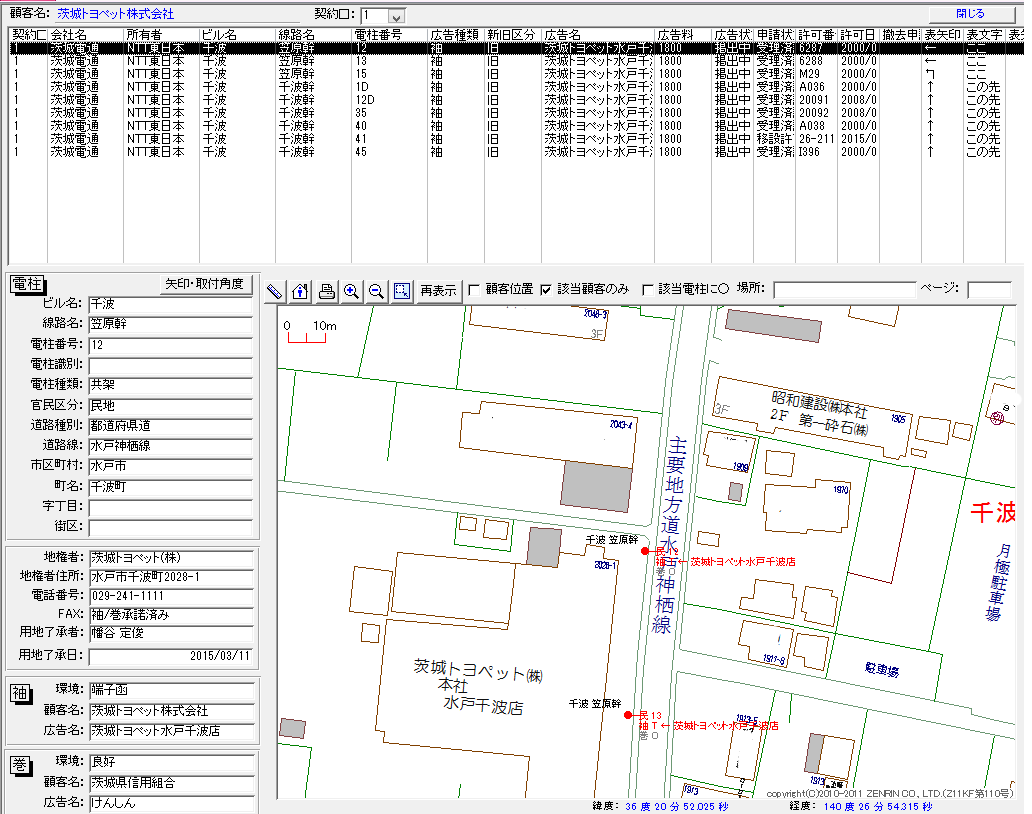Click the 会社名 column header
The image size is (1032, 814).
[86, 35]
